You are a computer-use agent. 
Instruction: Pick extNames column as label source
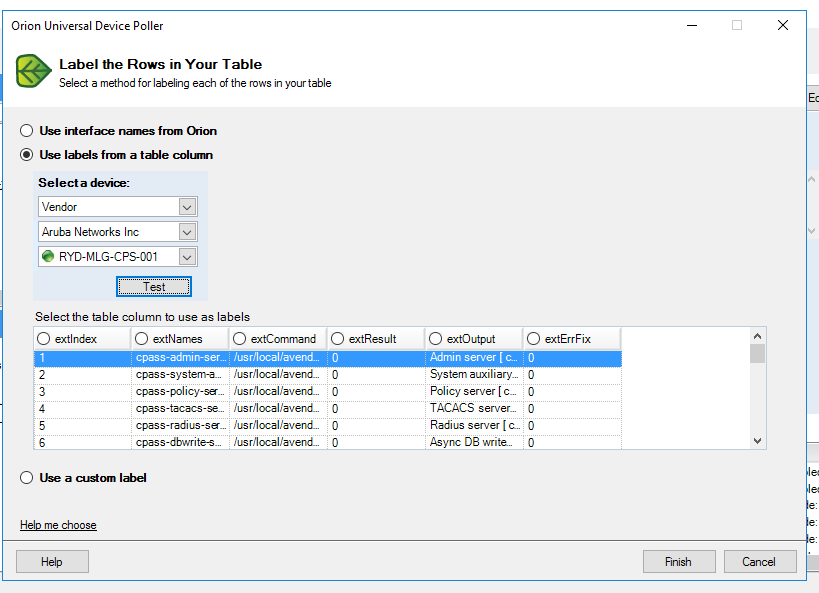point(142,339)
